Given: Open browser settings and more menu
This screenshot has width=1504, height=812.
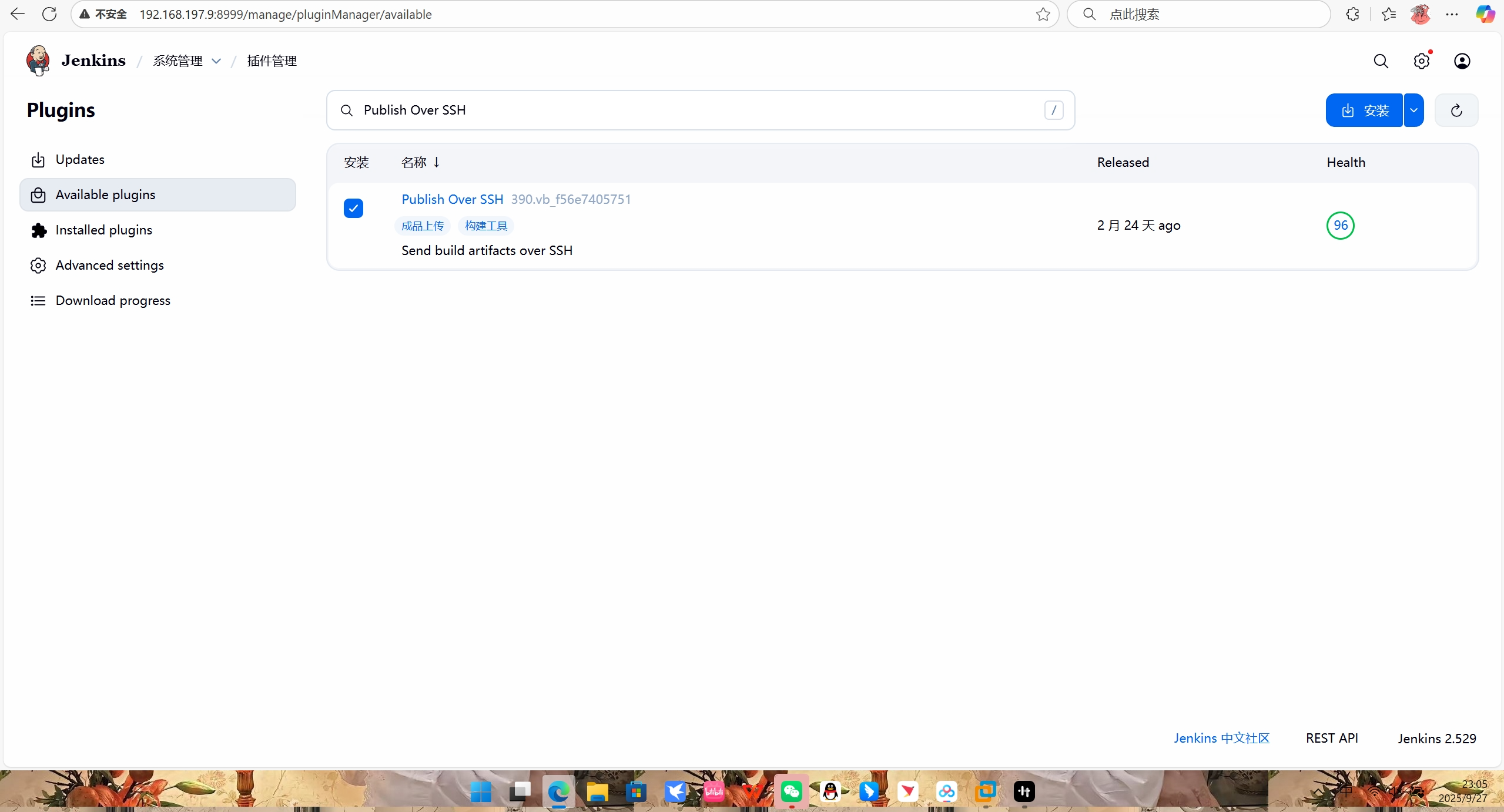Looking at the screenshot, I should click(x=1452, y=14).
